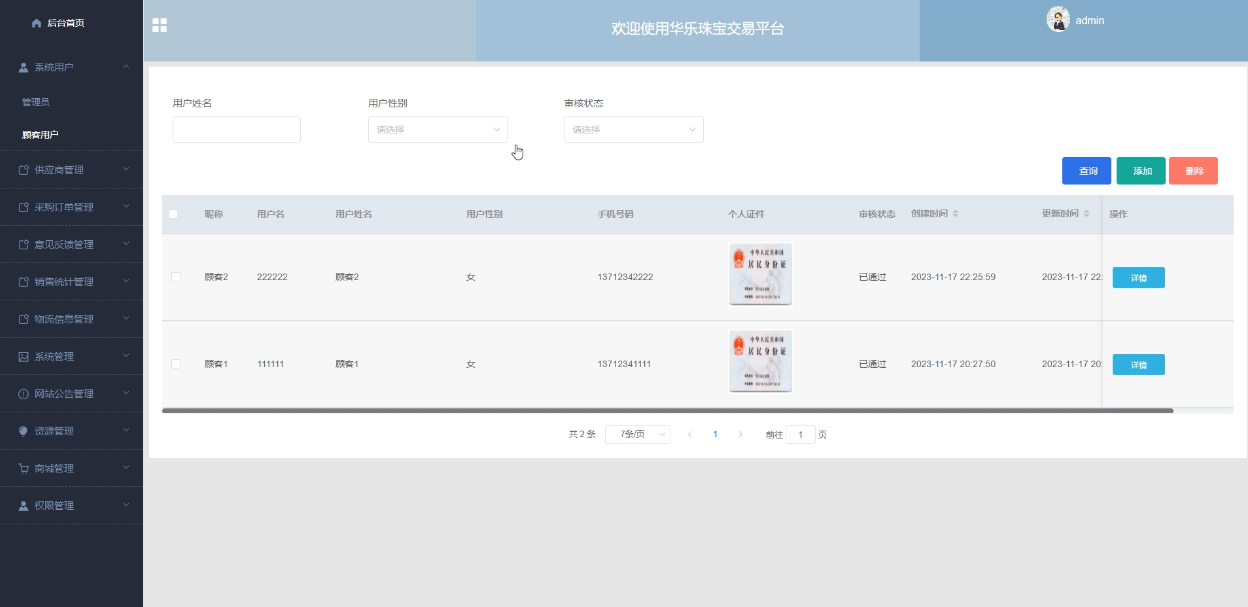Open the 用户性别 dropdown
1248x607 pixels.
pyautogui.click(x=438, y=129)
